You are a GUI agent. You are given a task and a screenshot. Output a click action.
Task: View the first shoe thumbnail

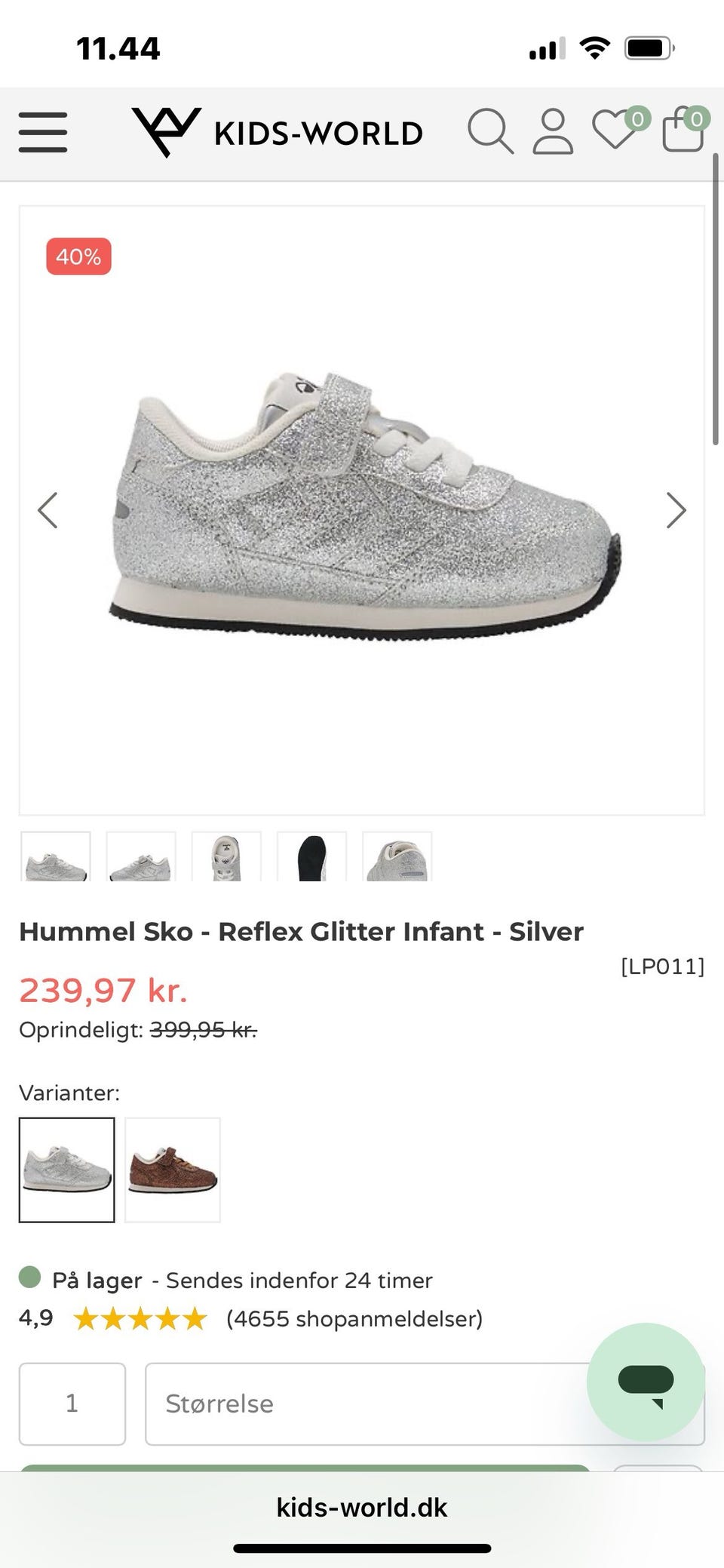[56, 856]
